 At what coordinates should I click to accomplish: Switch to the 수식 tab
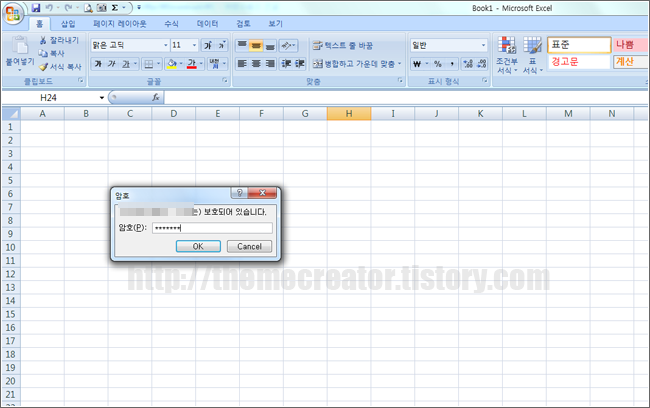[171, 24]
